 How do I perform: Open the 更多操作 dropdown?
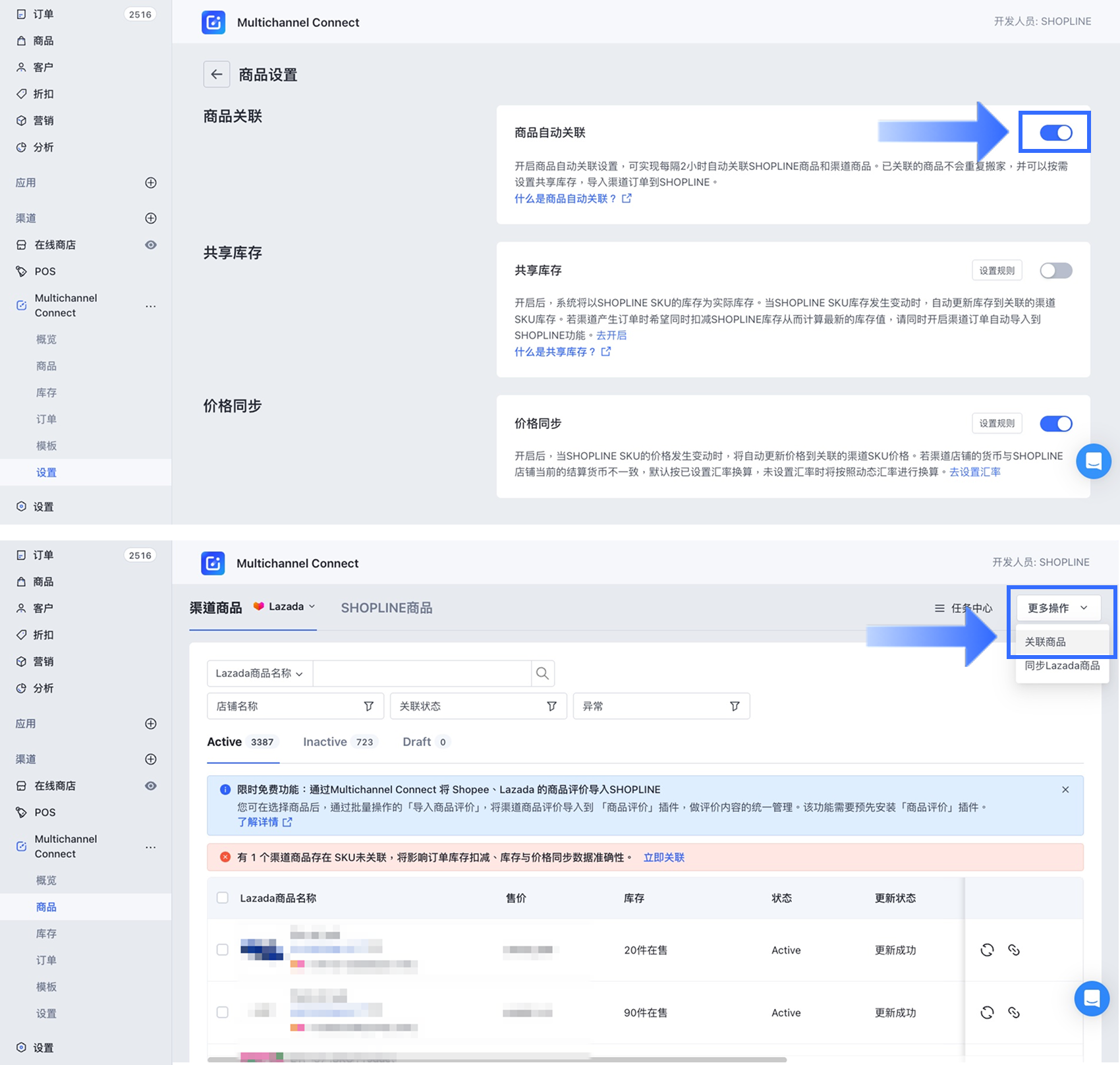pos(1058,608)
